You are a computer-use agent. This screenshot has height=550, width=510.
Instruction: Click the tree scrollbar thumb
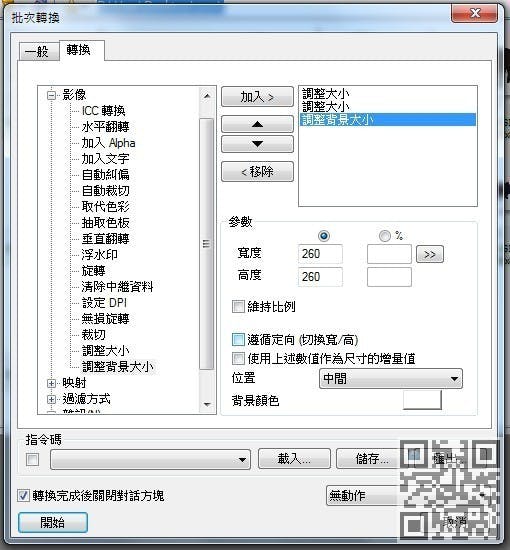click(207, 244)
